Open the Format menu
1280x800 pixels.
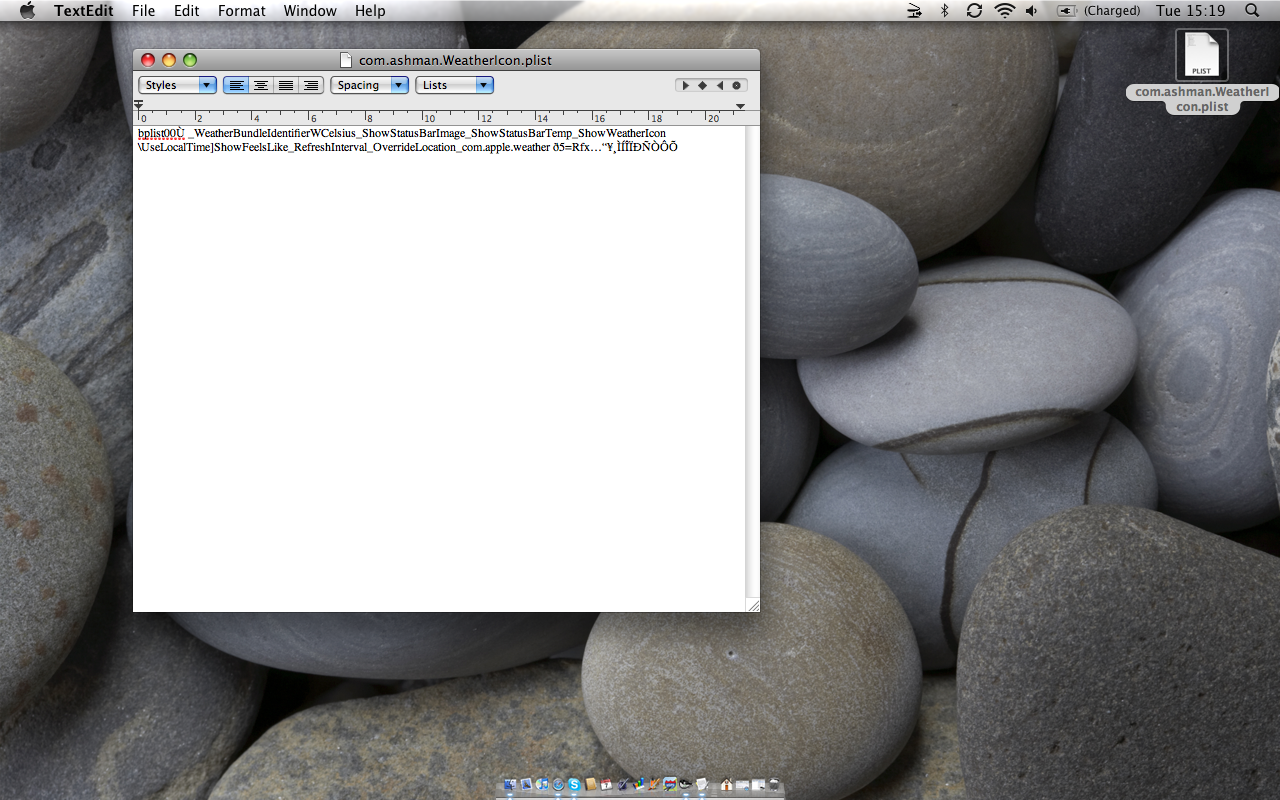[x=242, y=11]
